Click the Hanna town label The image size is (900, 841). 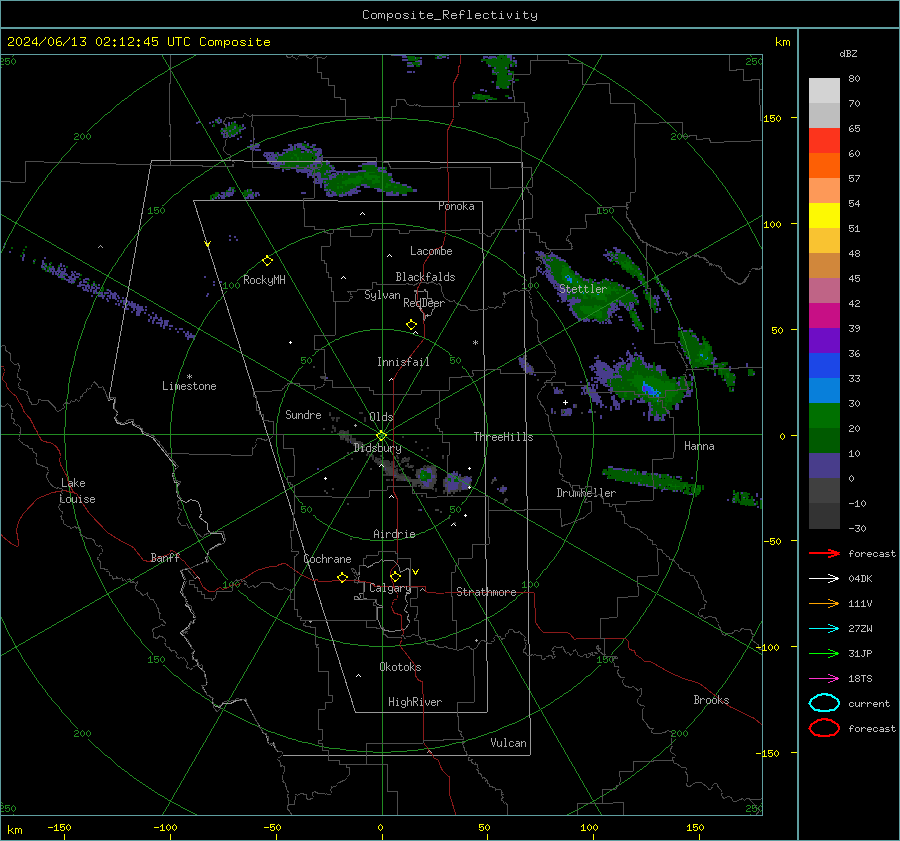699,446
